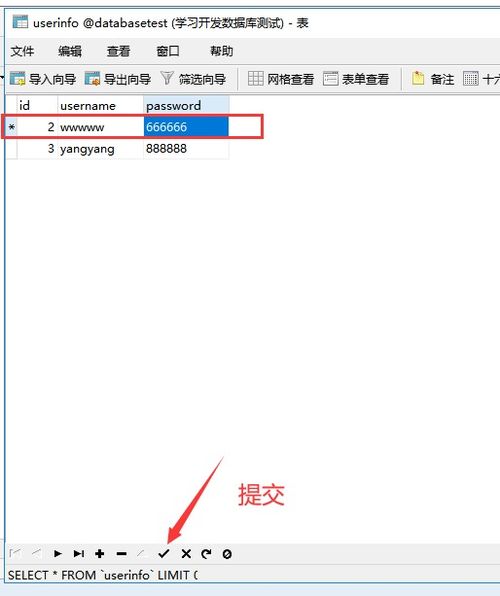Click the 备注 memo toolbar button
500x596 pixels.
click(x=433, y=79)
